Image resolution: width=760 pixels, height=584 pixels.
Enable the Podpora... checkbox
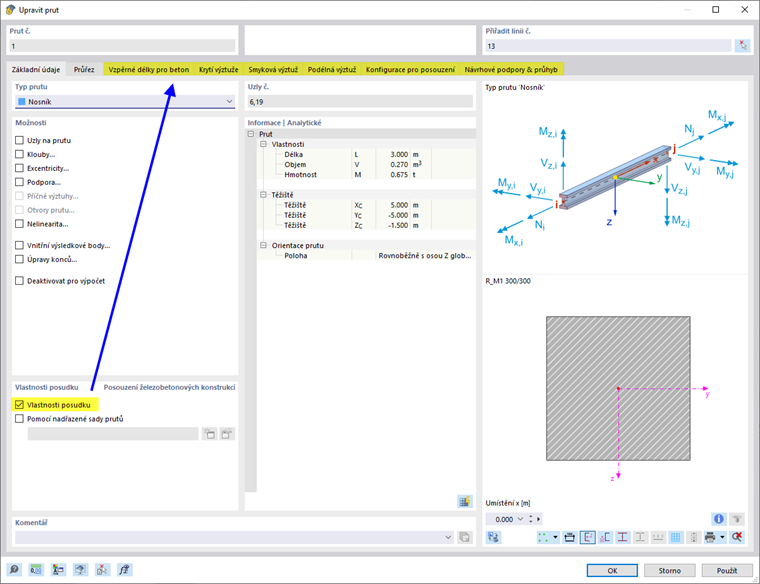19,182
